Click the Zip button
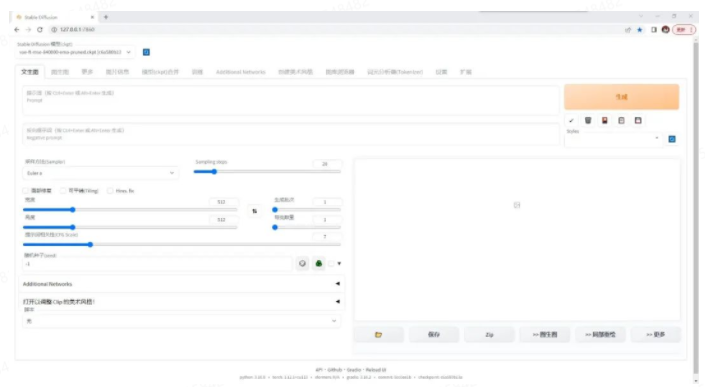The image size is (705, 387). click(x=489, y=334)
